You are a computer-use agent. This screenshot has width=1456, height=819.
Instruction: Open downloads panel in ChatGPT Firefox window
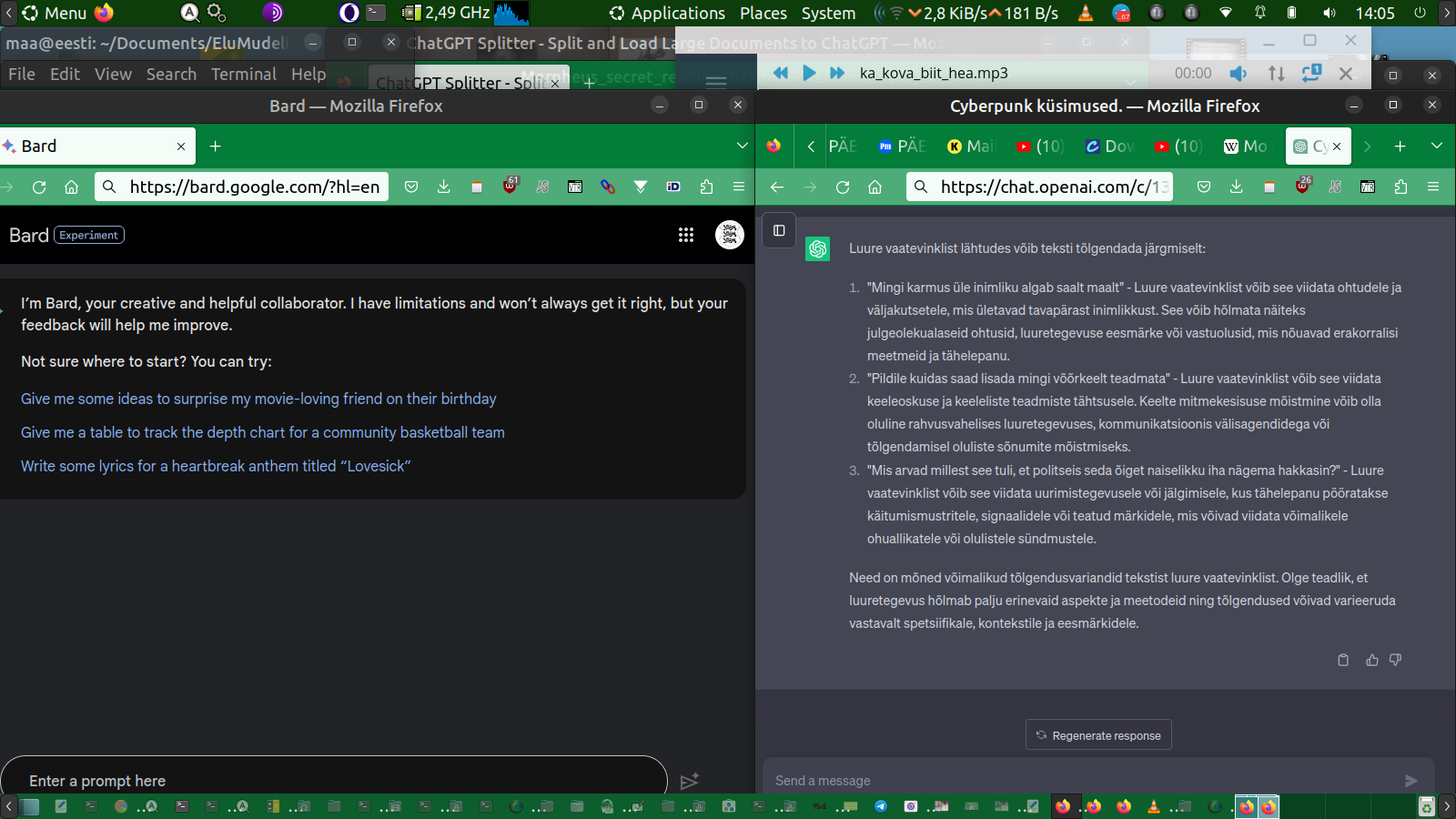point(1237,187)
